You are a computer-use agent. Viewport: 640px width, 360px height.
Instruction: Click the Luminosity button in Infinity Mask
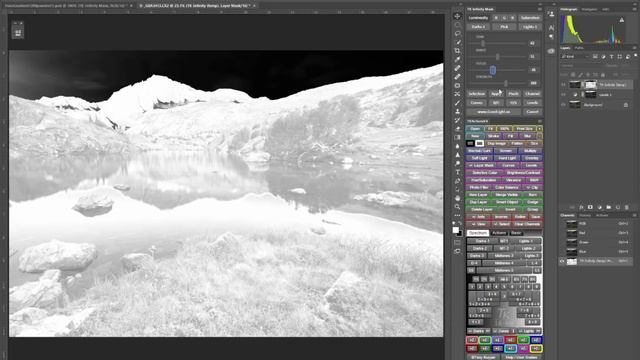coord(478,18)
